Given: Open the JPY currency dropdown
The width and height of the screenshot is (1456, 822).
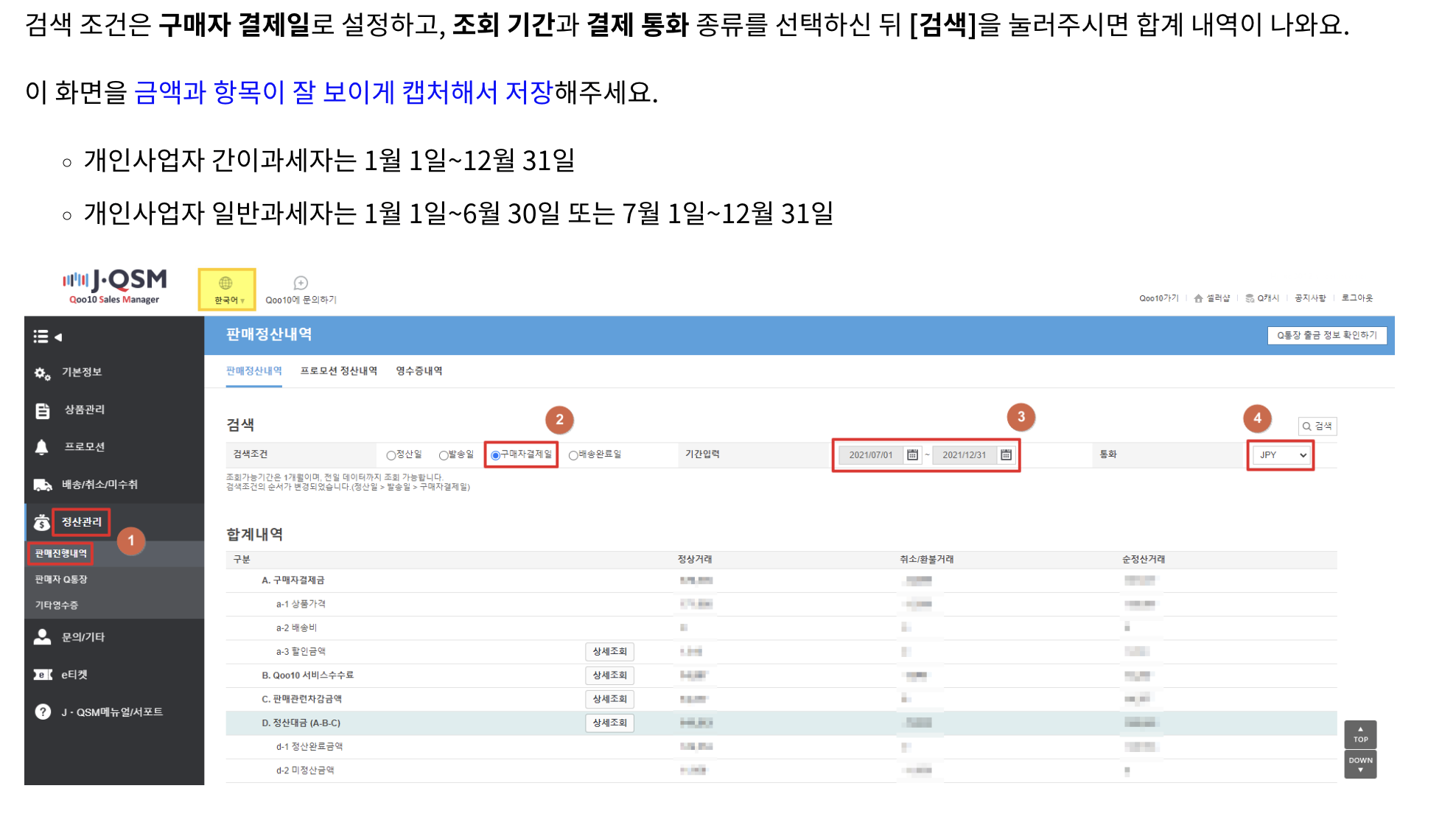Looking at the screenshot, I should click(1283, 455).
